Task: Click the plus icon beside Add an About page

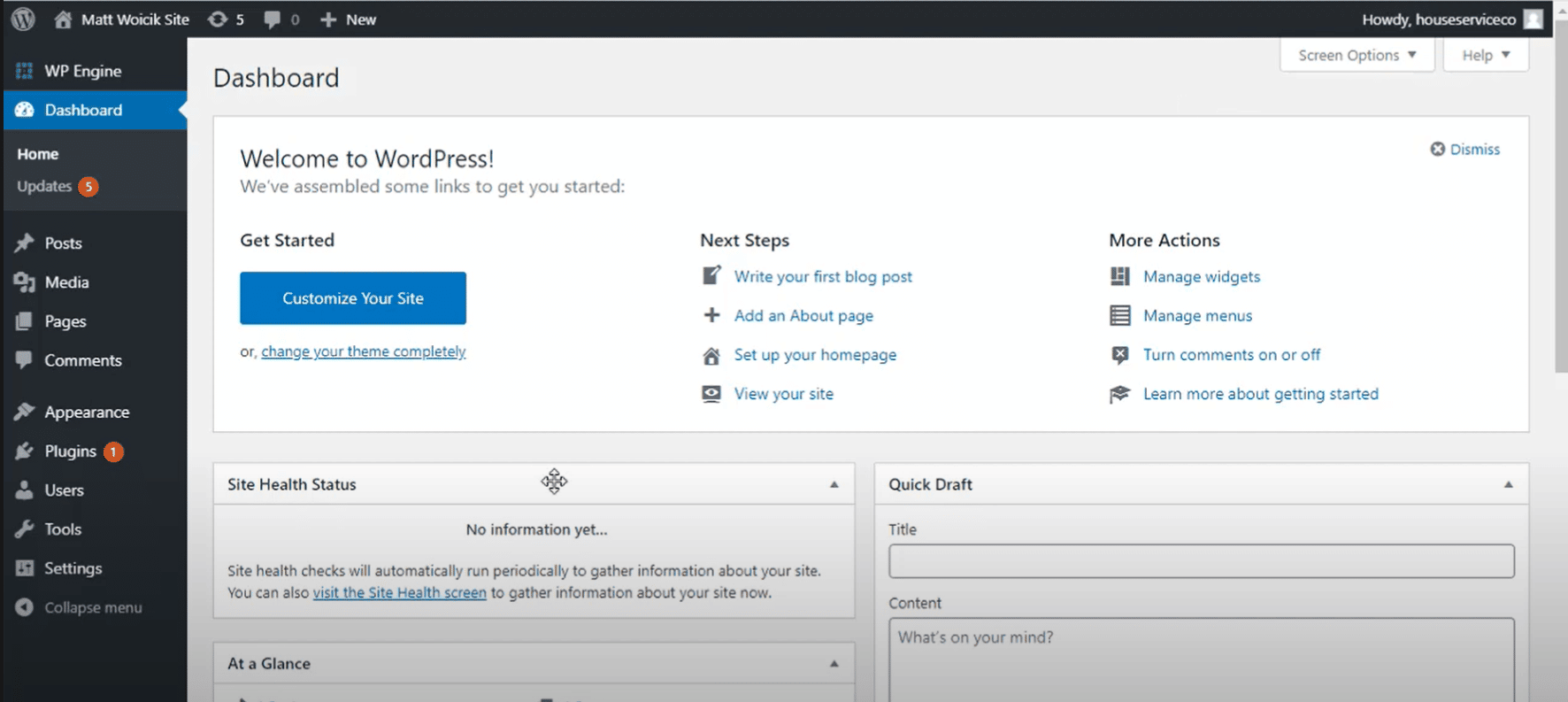Action: 711,315
